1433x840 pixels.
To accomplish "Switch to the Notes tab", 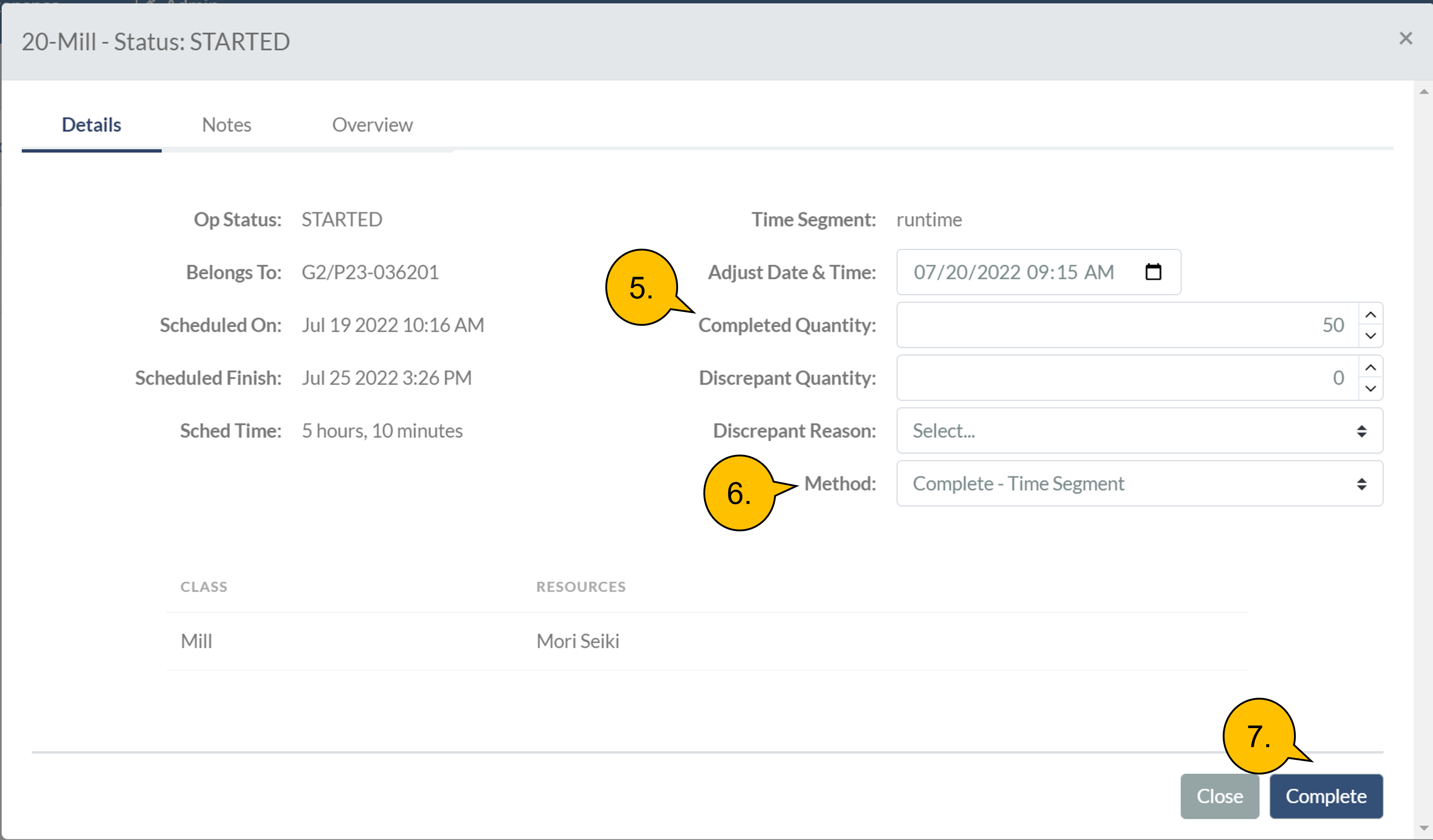I will (x=226, y=125).
